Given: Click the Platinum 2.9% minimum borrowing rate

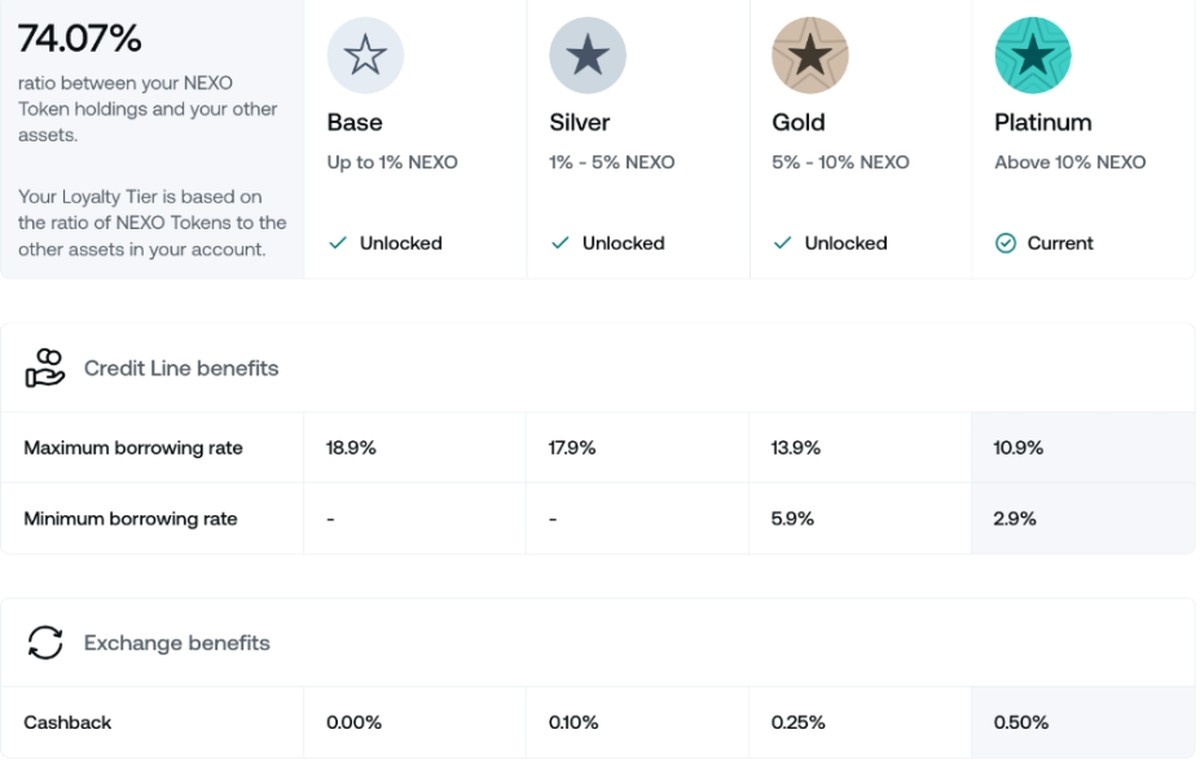Looking at the screenshot, I should click(1015, 519).
